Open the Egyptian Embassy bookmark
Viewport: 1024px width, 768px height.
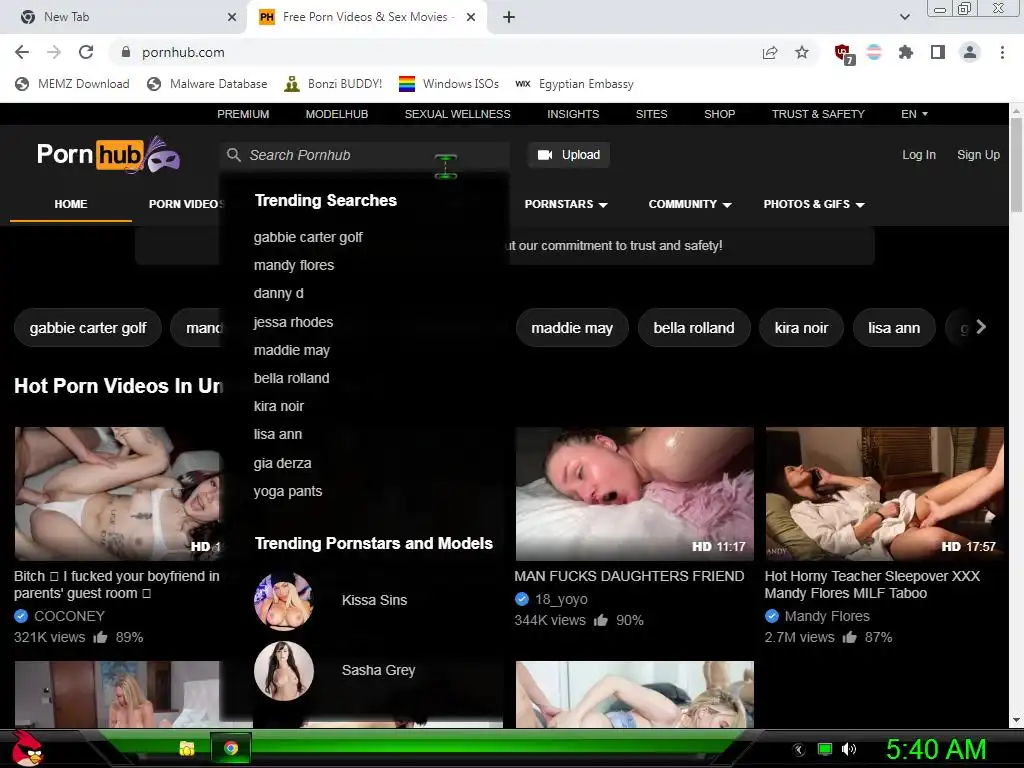coord(575,84)
